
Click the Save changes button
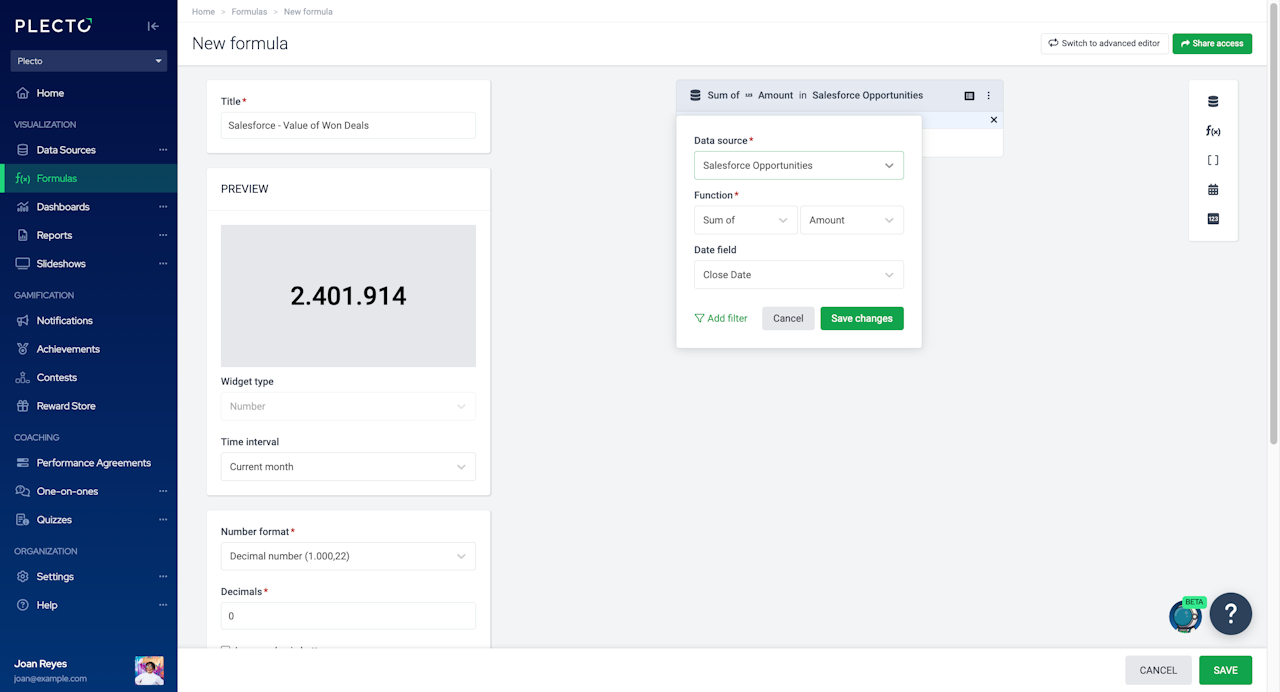861,318
